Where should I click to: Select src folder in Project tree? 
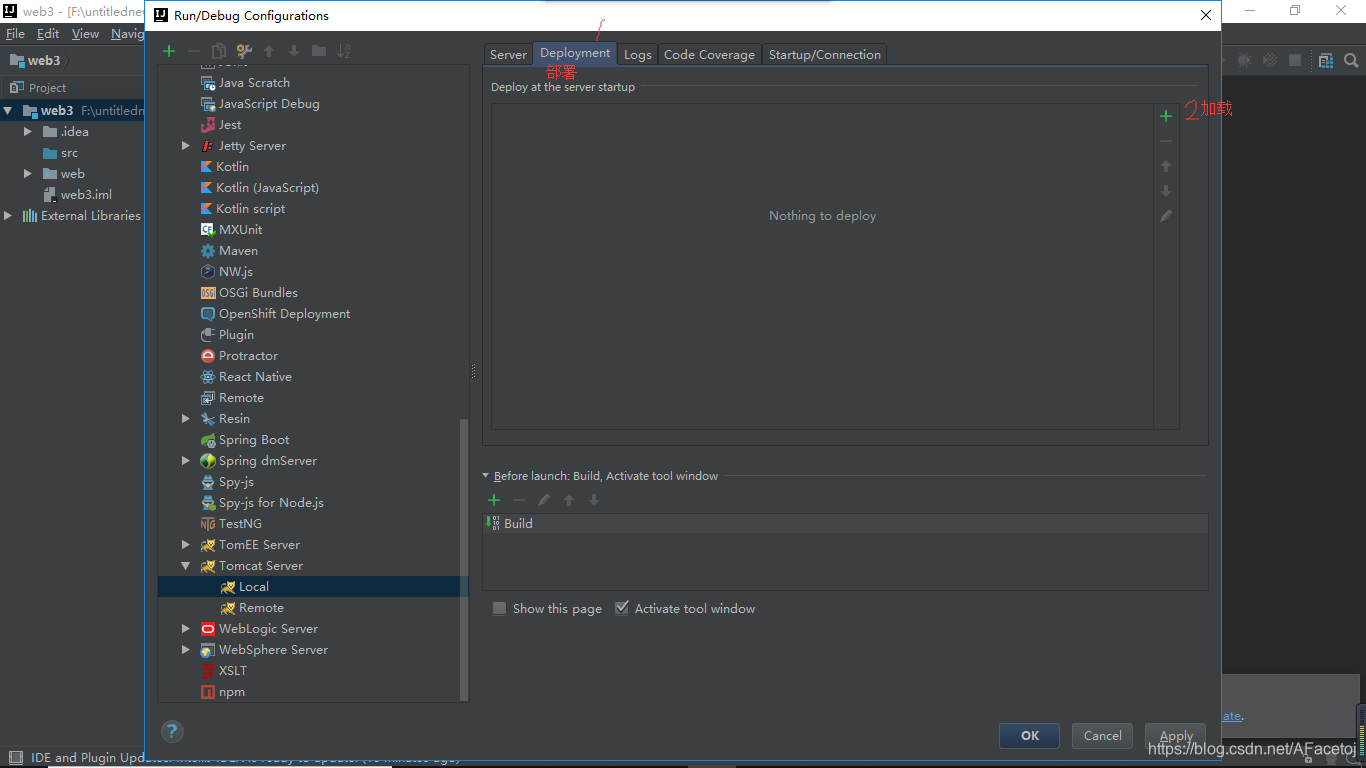61,153
